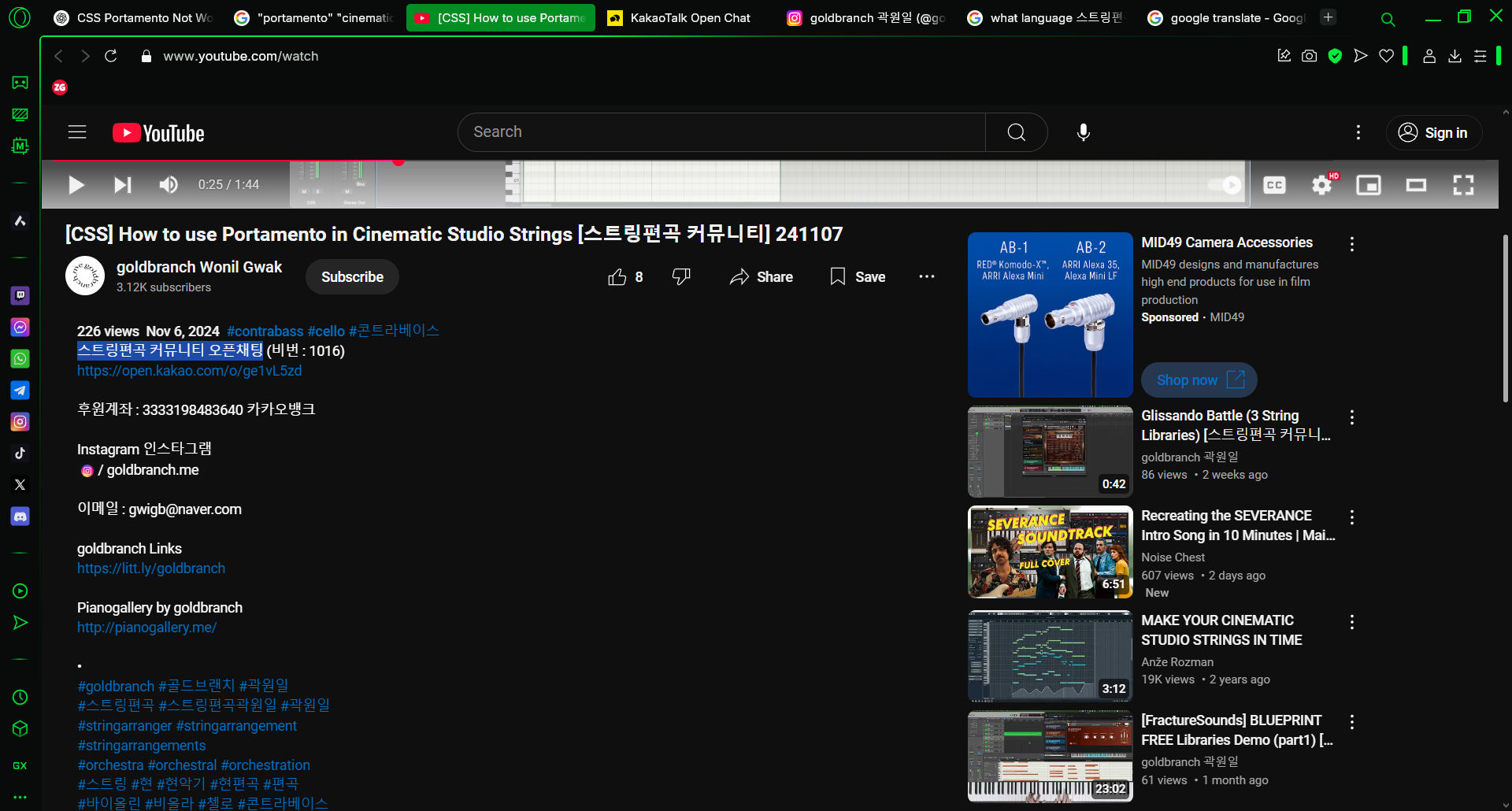This screenshot has height=811, width=1512.
Task: Open YouTube settings three-dot menu near Sign in
Action: tap(1358, 132)
